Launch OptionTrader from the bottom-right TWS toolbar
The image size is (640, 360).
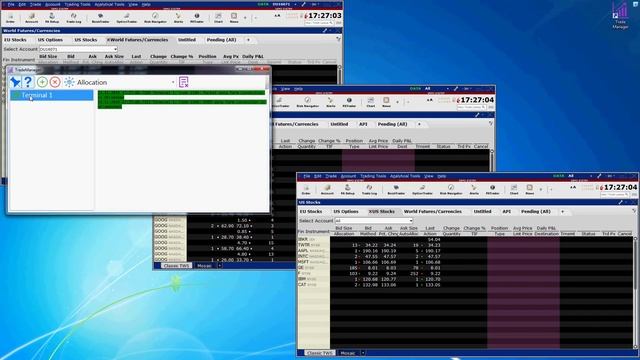(x=422, y=190)
